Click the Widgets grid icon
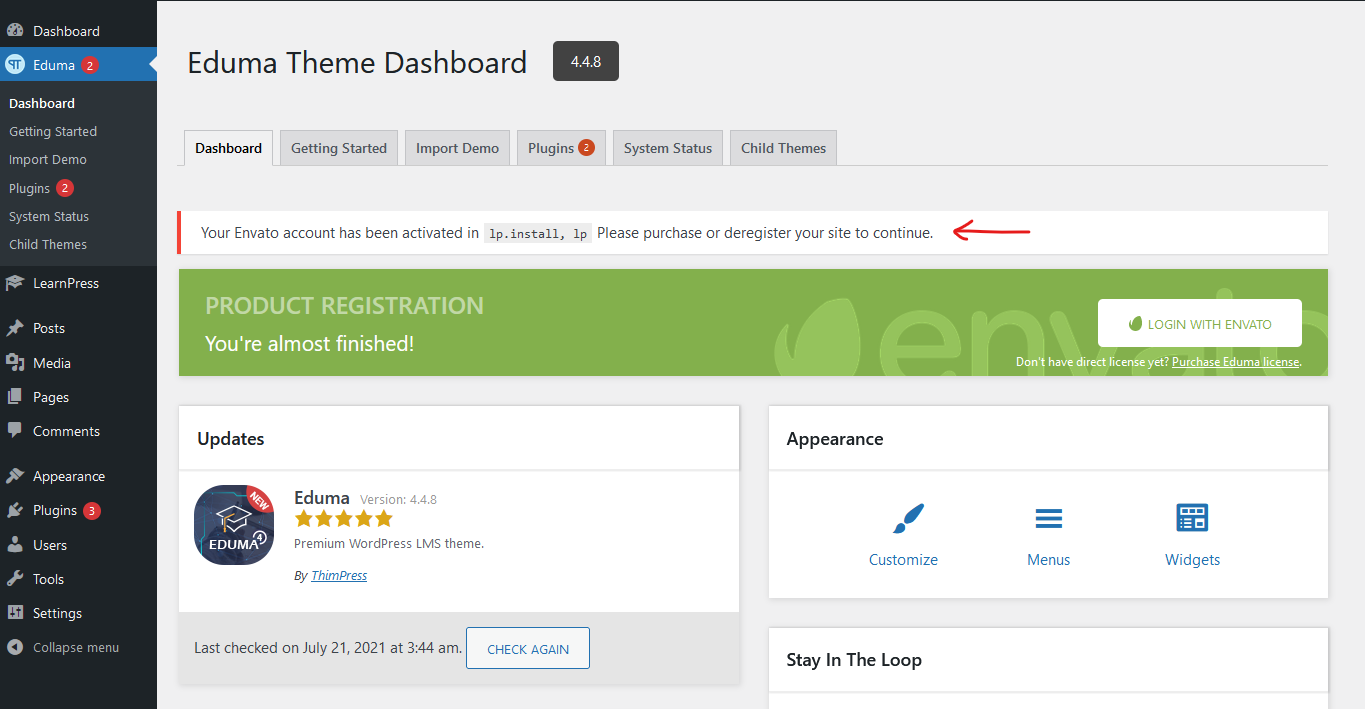The height and width of the screenshot is (709, 1365). (x=1192, y=519)
